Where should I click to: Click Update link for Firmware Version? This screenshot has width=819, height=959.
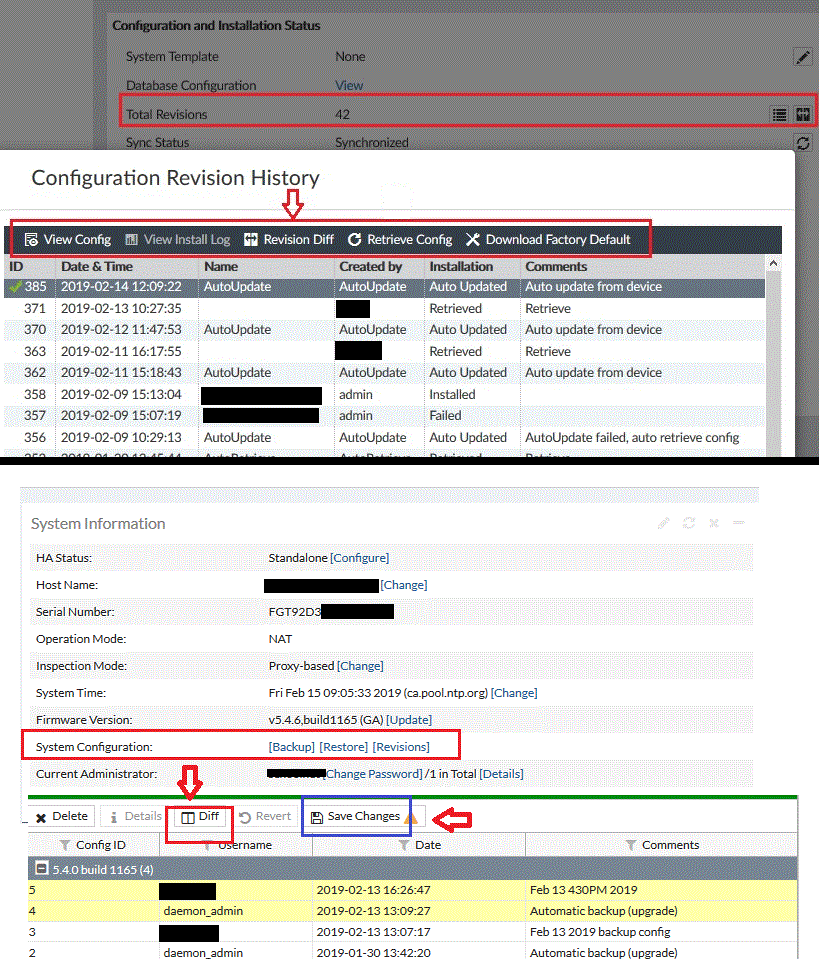point(409,720)
